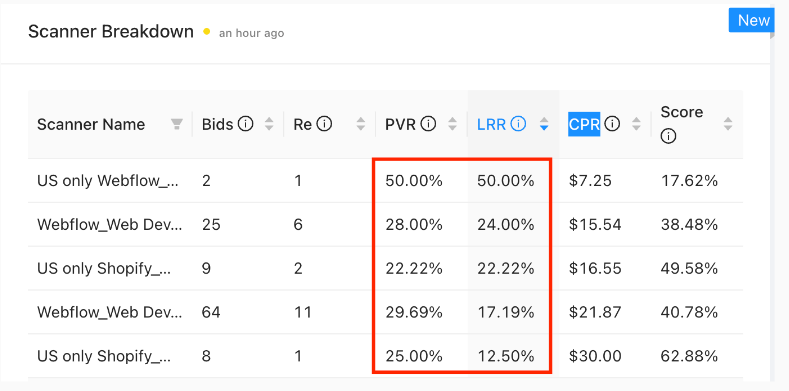The width and height of the screenshot is (789, 391).
Task: Click the 40.78% score value
Action: (x=689, y=312)
